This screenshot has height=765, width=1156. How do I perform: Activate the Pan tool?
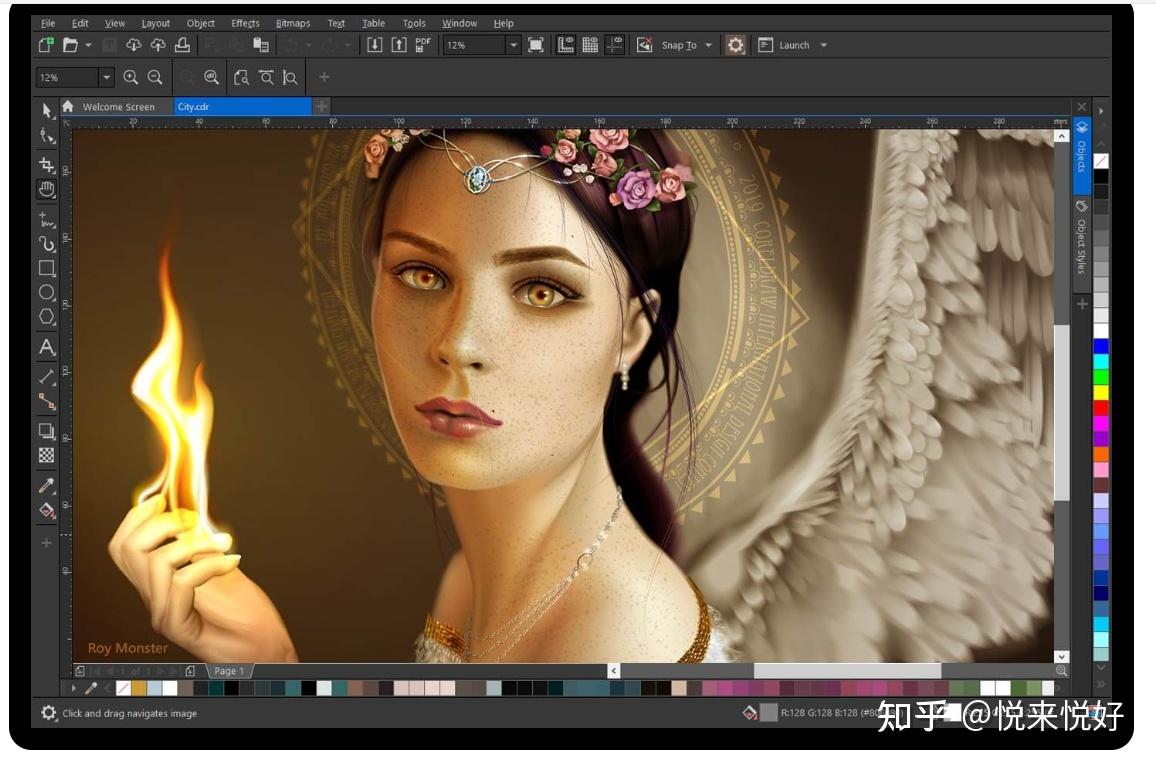pyautogui.click(x=46, y=190)
